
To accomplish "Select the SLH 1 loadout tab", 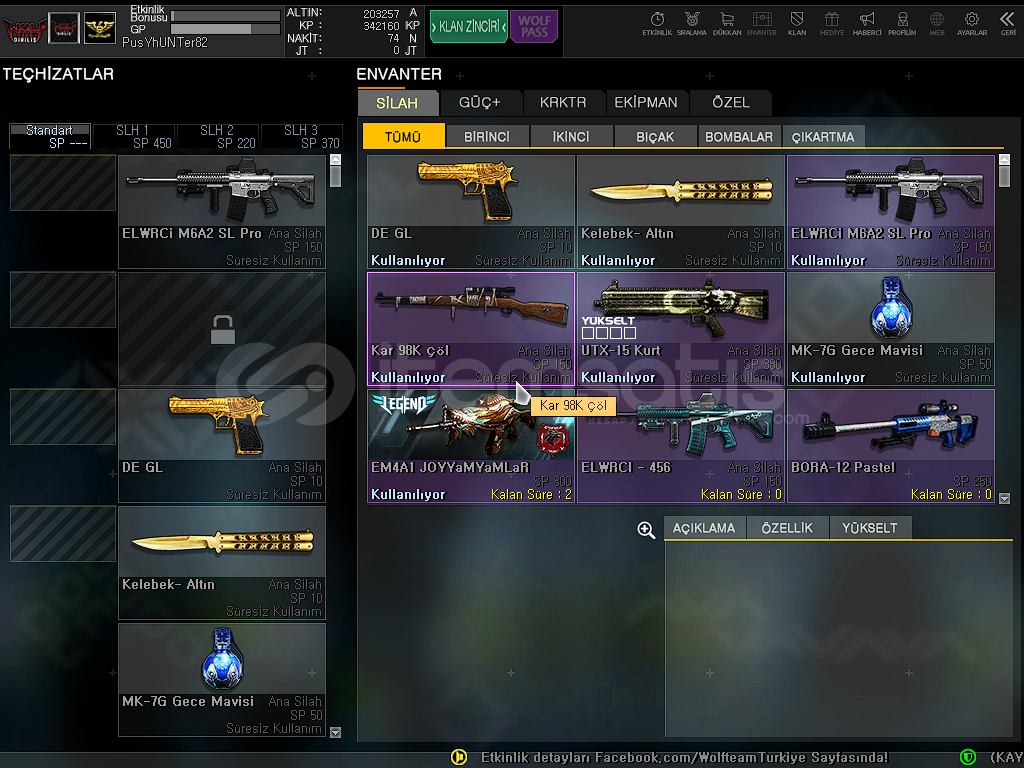I will coord(133,136).
